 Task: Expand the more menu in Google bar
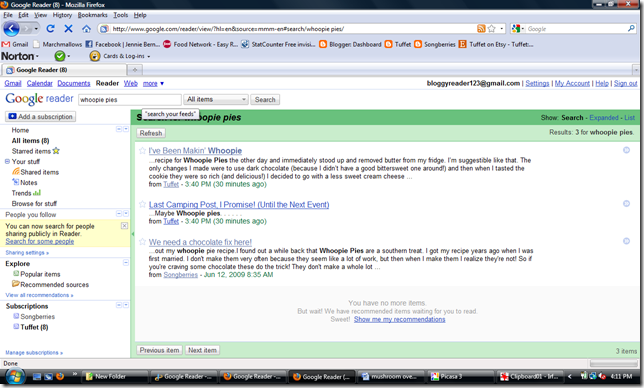[x=154, y=83]
